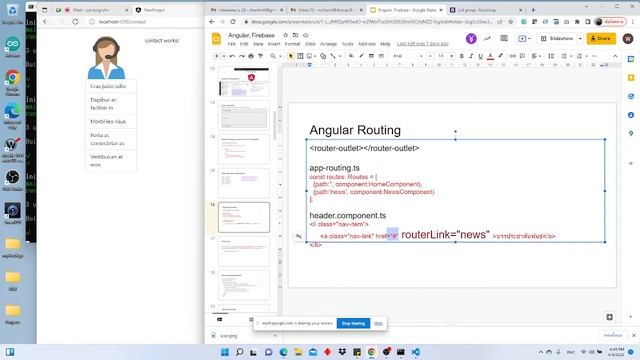
Task: Open the Slideshow options arrow
Action: (x=580, y=38)
